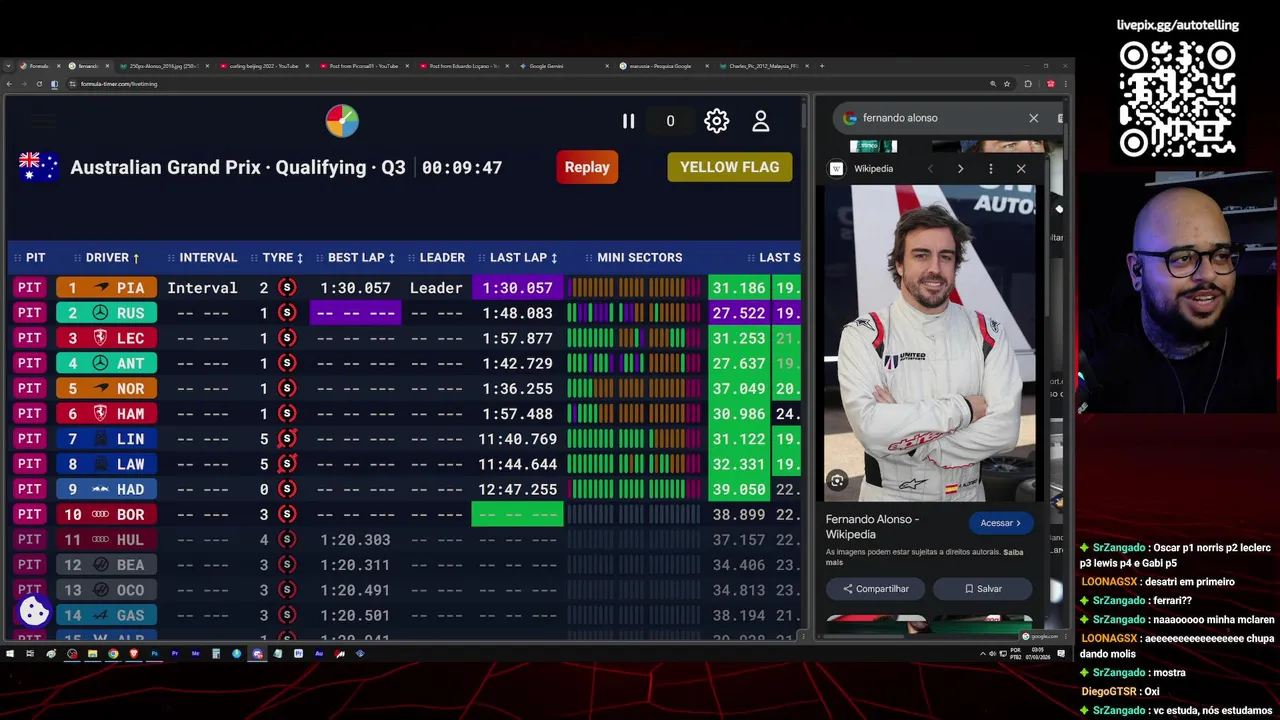This screenshot has width=1280, height=720.
Task: Open a new browser tab
Action: click(822, 66)
